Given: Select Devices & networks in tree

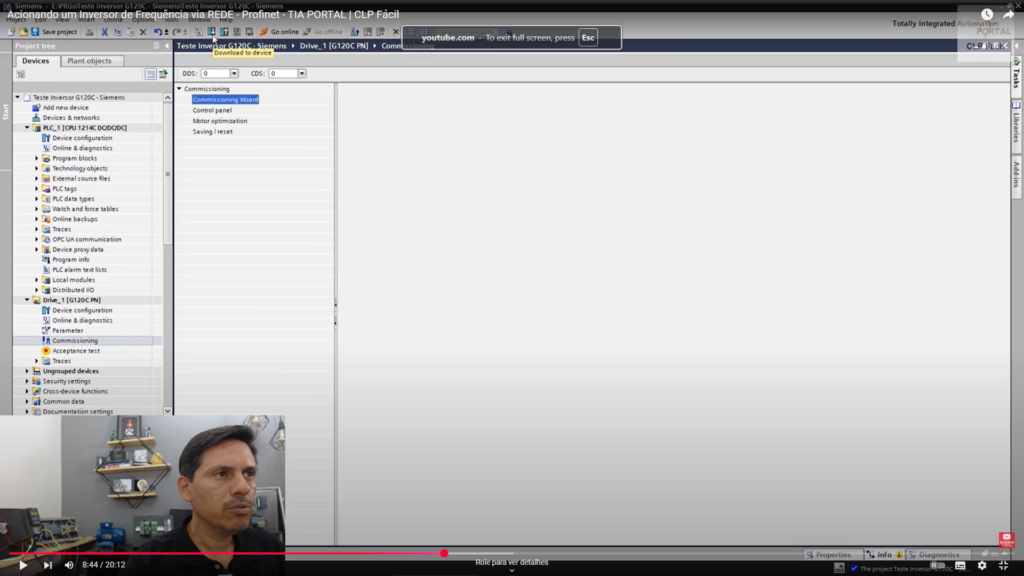Looking at the screenshot, I should click(71, 118).
